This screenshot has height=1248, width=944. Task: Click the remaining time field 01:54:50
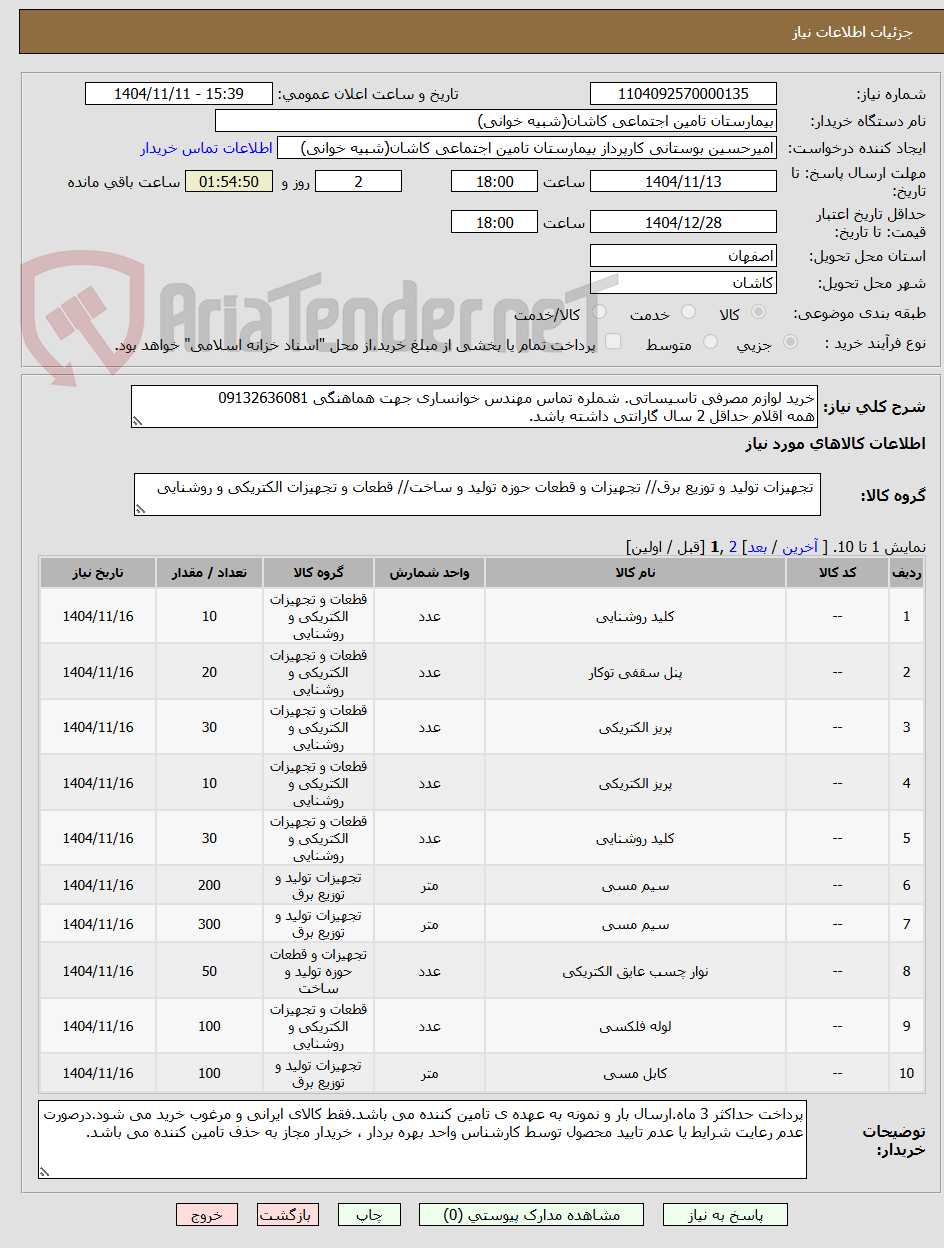(229, 181)
